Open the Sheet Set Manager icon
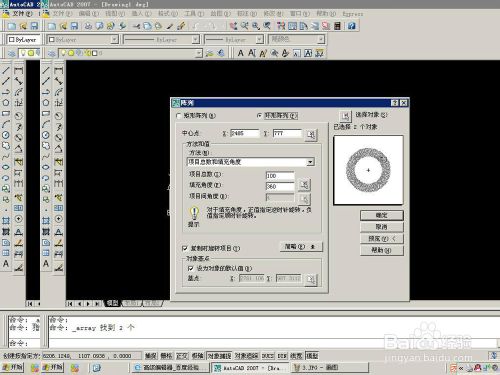Screen dimensions: 500x375 coord(315,26)
